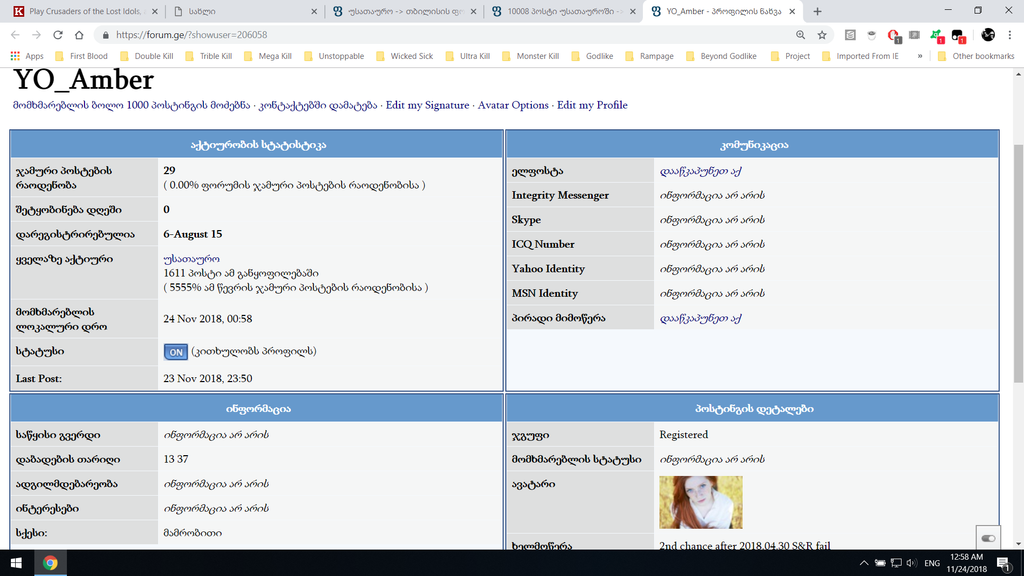Click the Chrome profile avatar icon

point(987,36)
